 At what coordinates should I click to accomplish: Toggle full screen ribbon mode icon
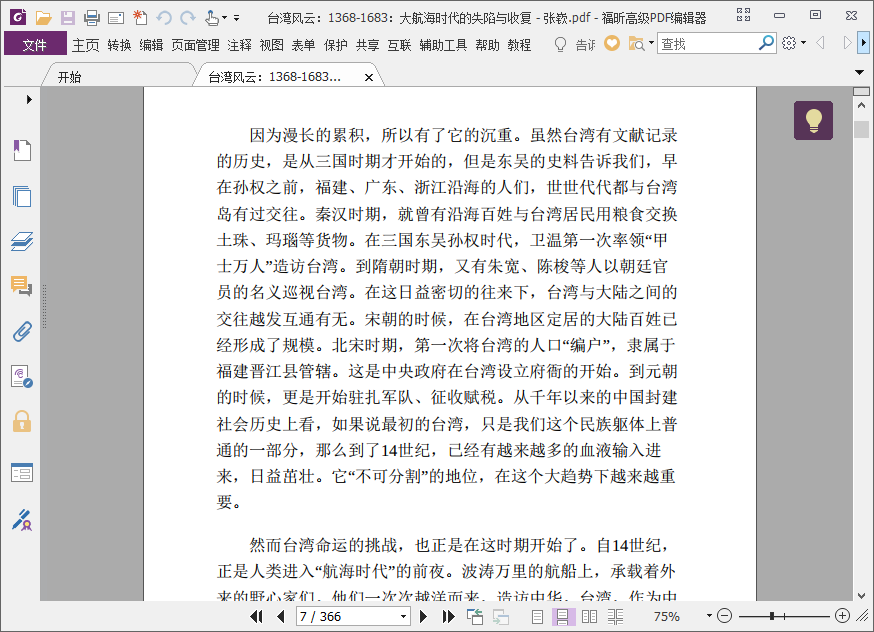(743, 15)
